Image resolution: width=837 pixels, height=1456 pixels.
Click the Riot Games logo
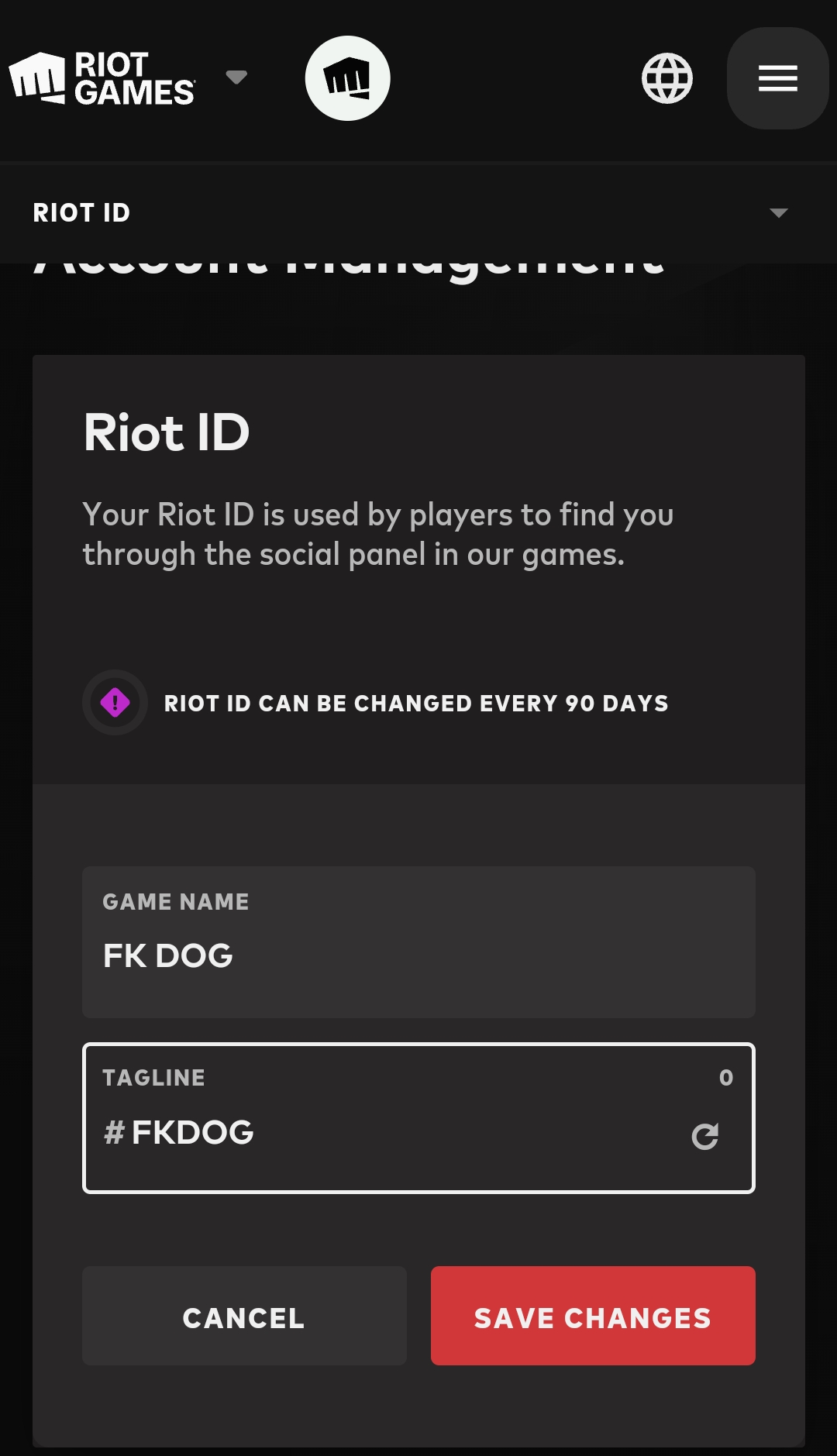pyautogui.click(x=102, y=78)
